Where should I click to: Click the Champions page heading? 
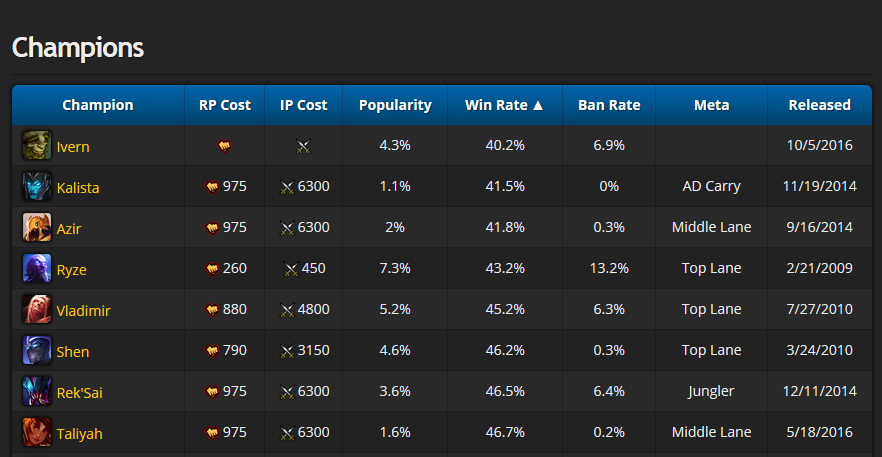(78, 48)
